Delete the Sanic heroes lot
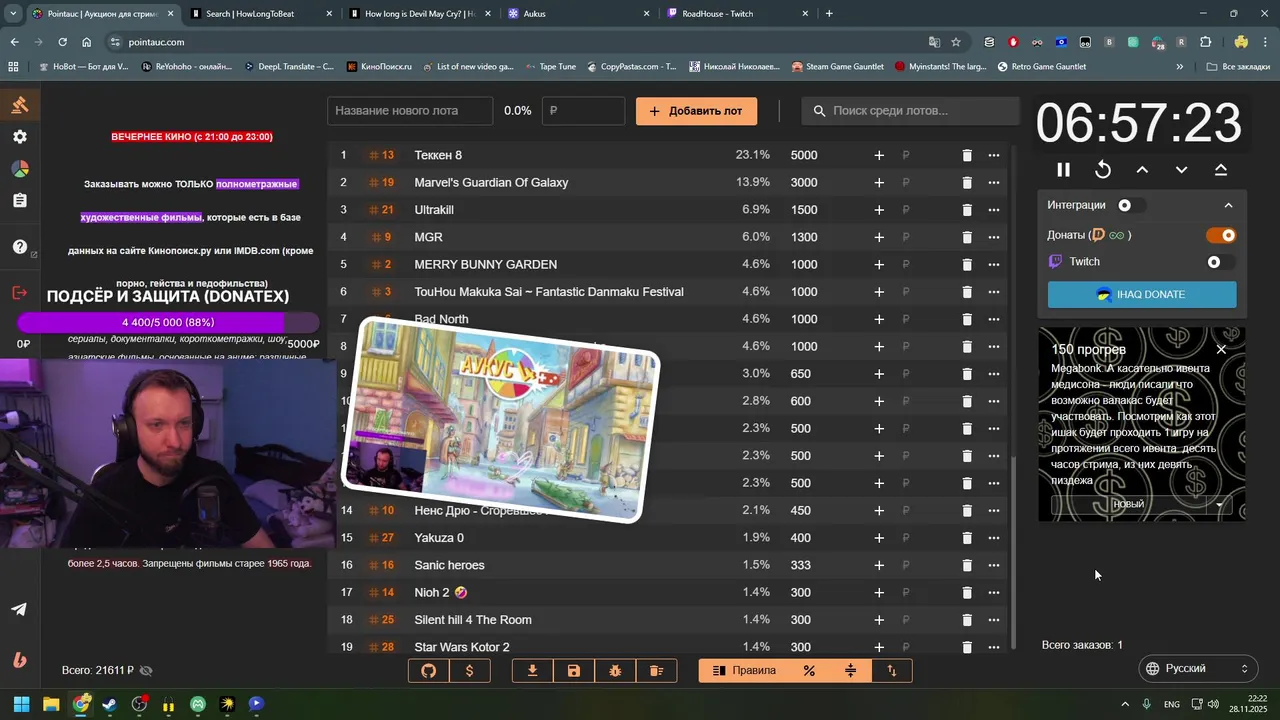Image resolution: width=1280 pixels, height=720 pixels. point(967,565)
